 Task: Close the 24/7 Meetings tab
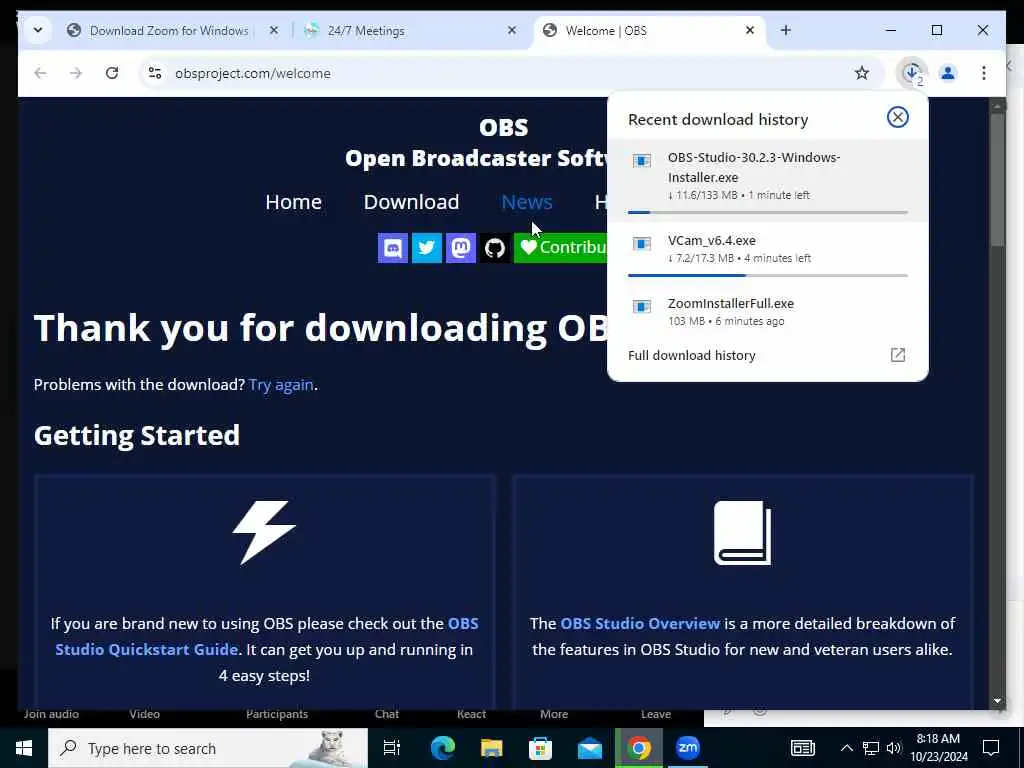[x=512, y=30]
